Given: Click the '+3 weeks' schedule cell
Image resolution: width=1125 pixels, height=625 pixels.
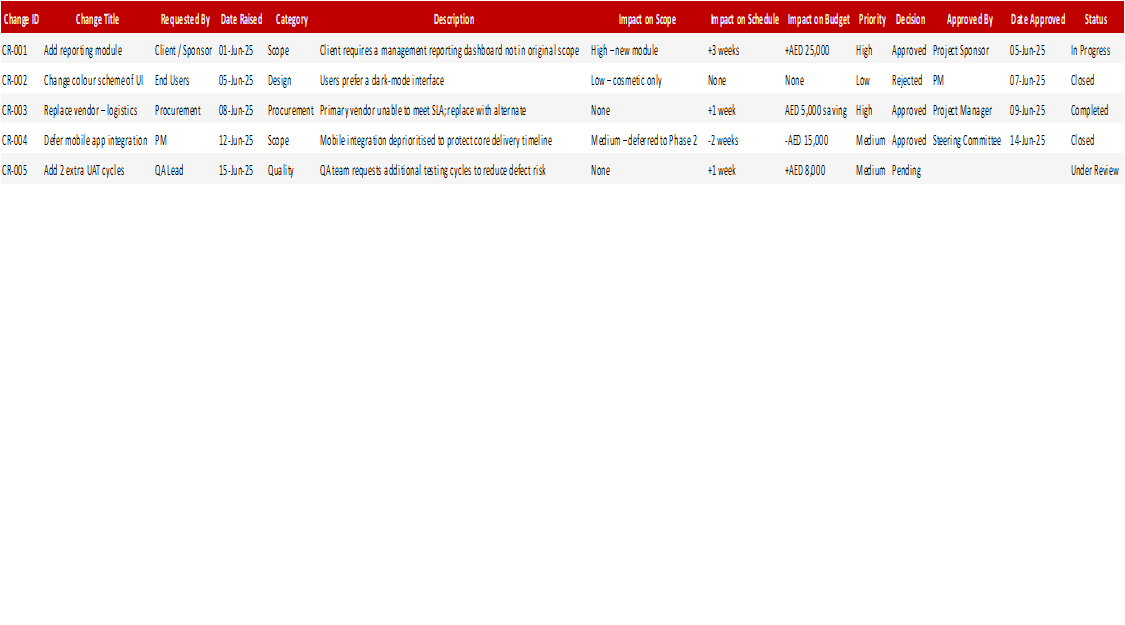Looking at the screenshot, I should pyautogui.click(x=723, y=50).
